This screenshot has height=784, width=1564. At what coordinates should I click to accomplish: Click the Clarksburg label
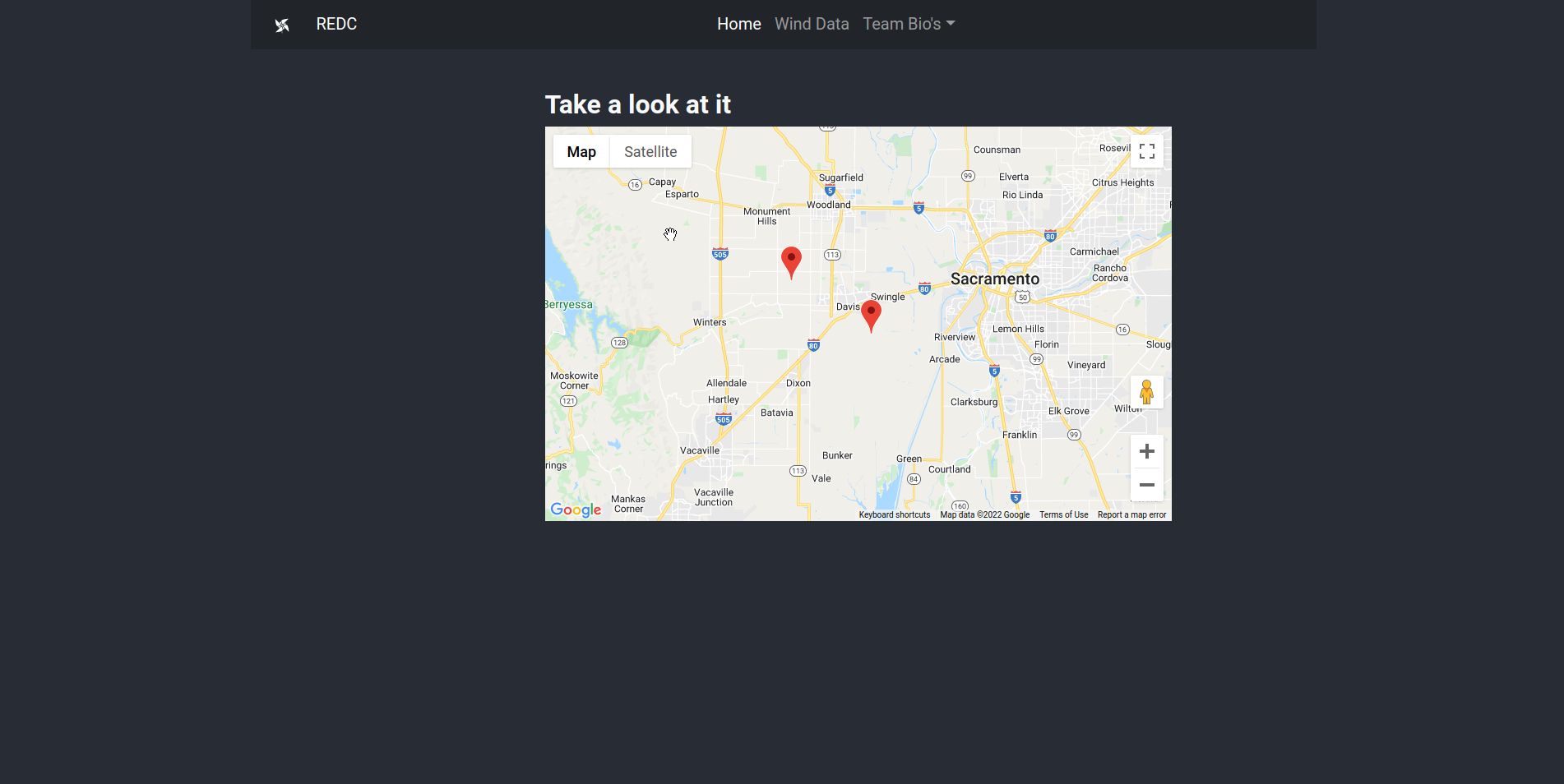click(974, 402)
